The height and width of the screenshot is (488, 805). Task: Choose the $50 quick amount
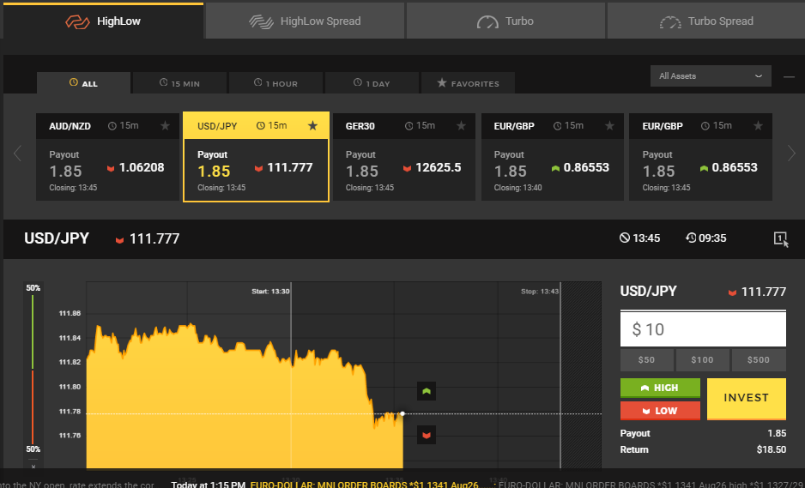click(647, 360)
